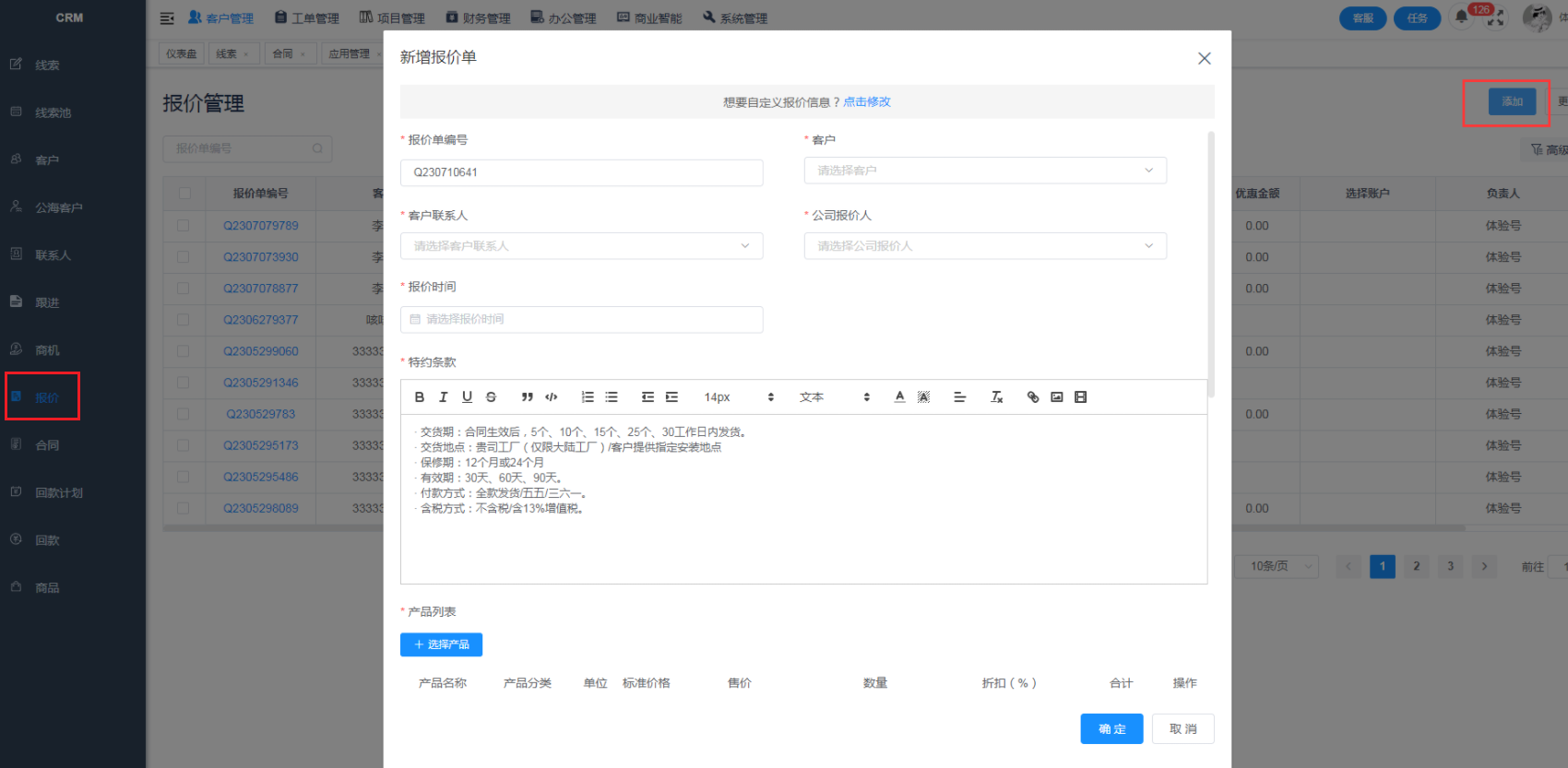This screenshot has width=1568, height=768.
Task: Tick checkbox for row Q2307079789
Action: pos(184,226)
